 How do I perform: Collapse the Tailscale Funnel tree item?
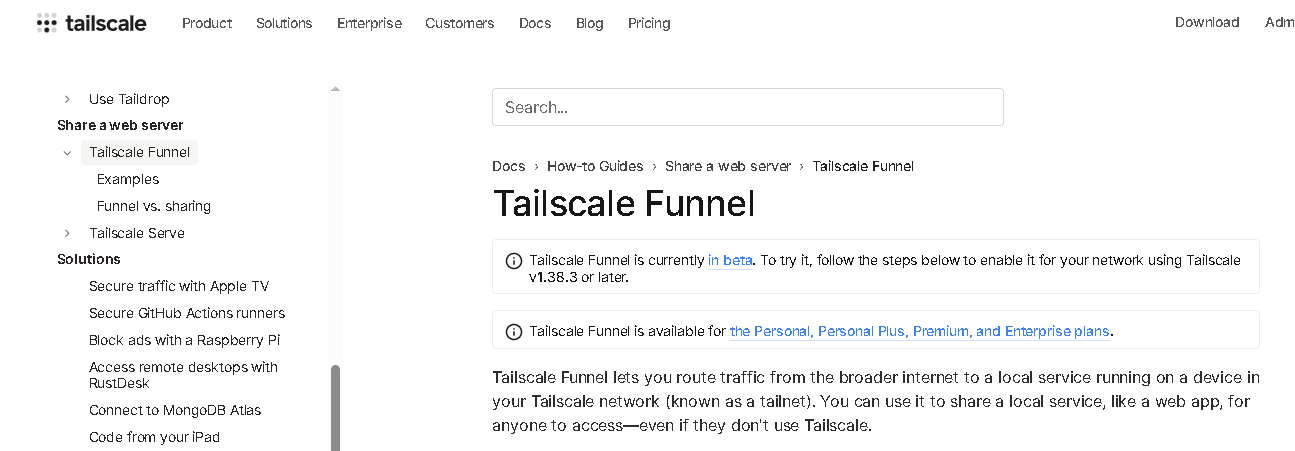[x=67, y=153]
